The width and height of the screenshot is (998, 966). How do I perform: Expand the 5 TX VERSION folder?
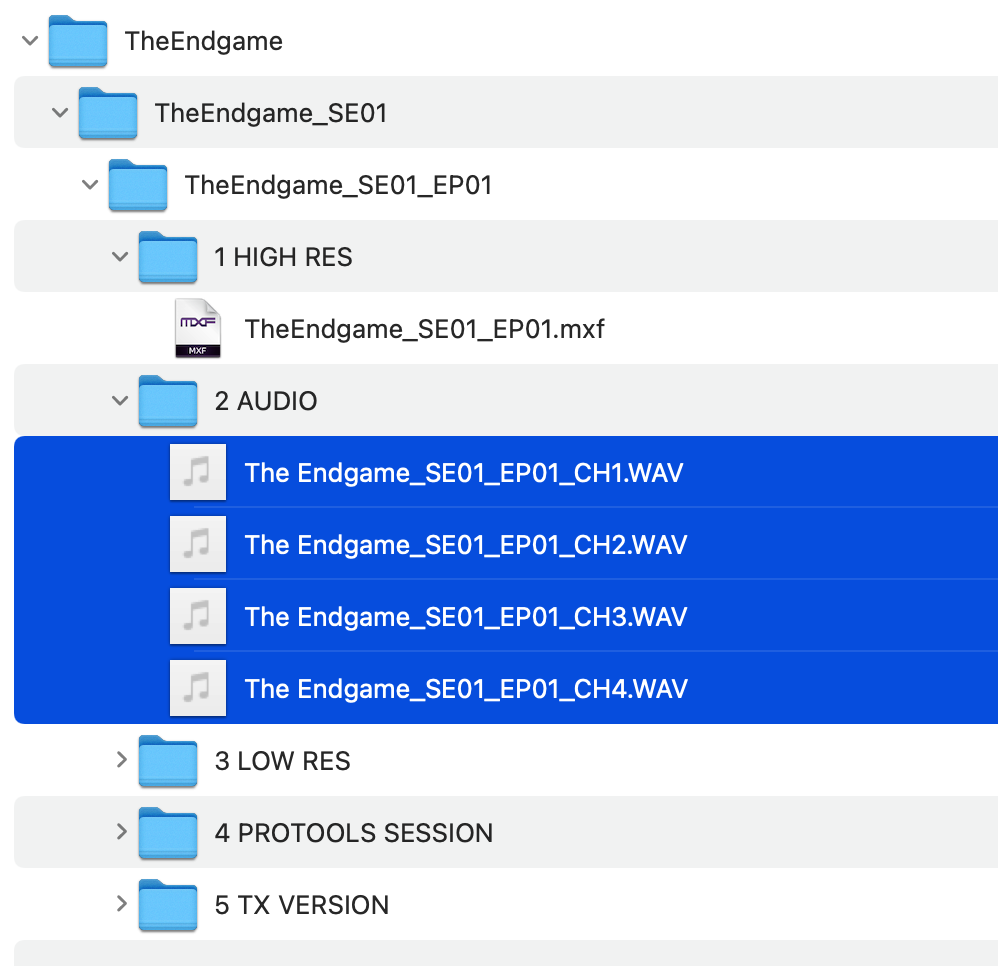point(122,904)
